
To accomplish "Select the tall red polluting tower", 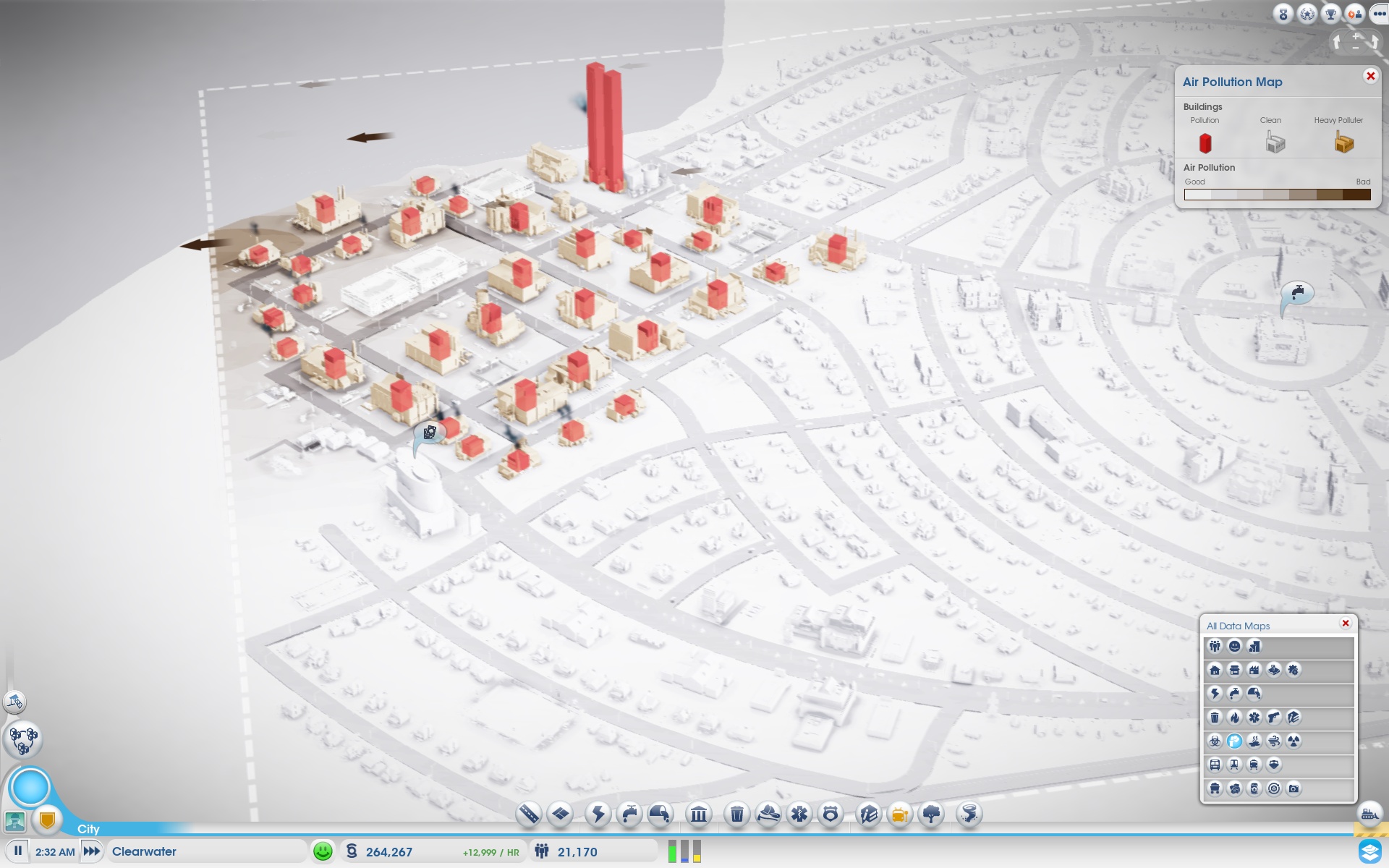I will (x=604, y=127).
